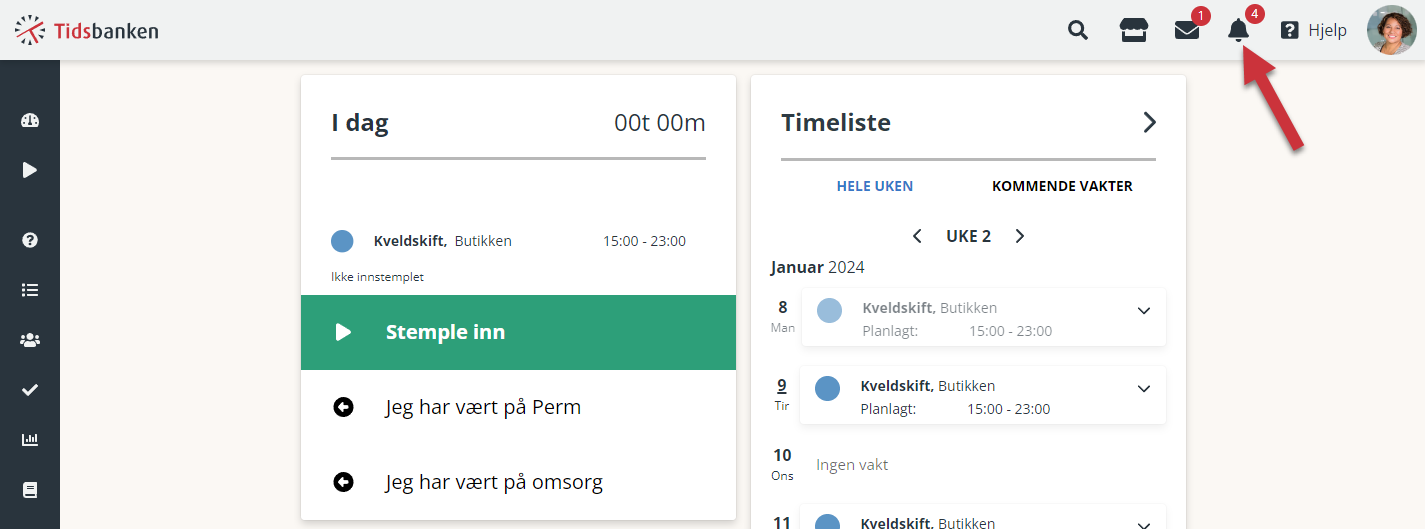Screen dimensions: 1425x529
Task: Open the notifications bell icon
Action: tap(1239, 30)
